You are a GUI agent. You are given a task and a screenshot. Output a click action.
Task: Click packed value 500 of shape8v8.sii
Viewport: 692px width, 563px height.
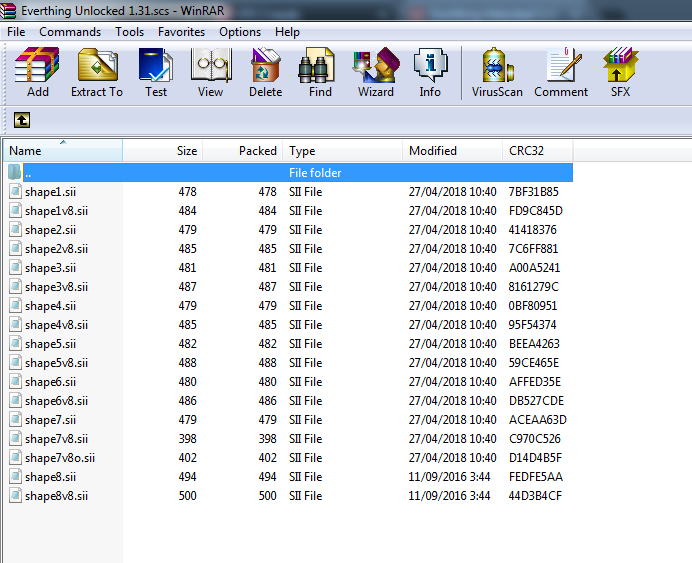click(x=267, y=495)
